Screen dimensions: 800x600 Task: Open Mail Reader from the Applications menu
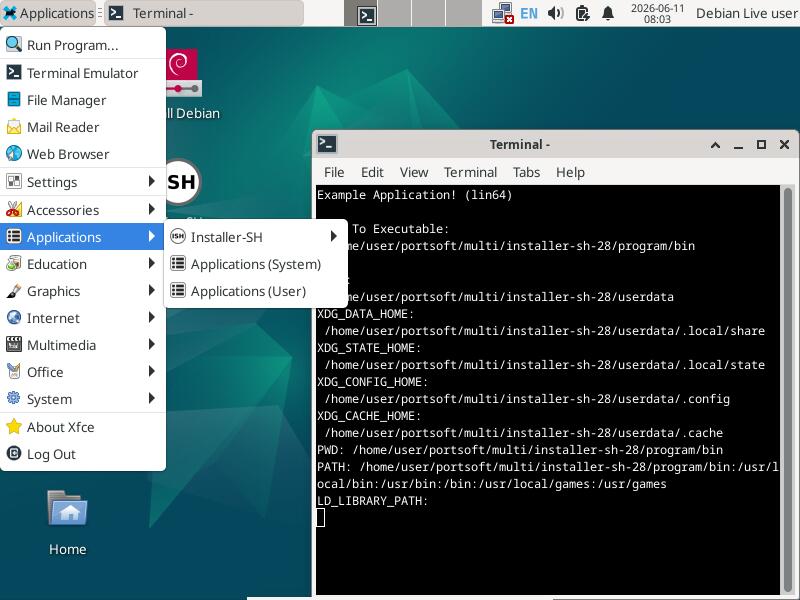[x=83, y=127]
